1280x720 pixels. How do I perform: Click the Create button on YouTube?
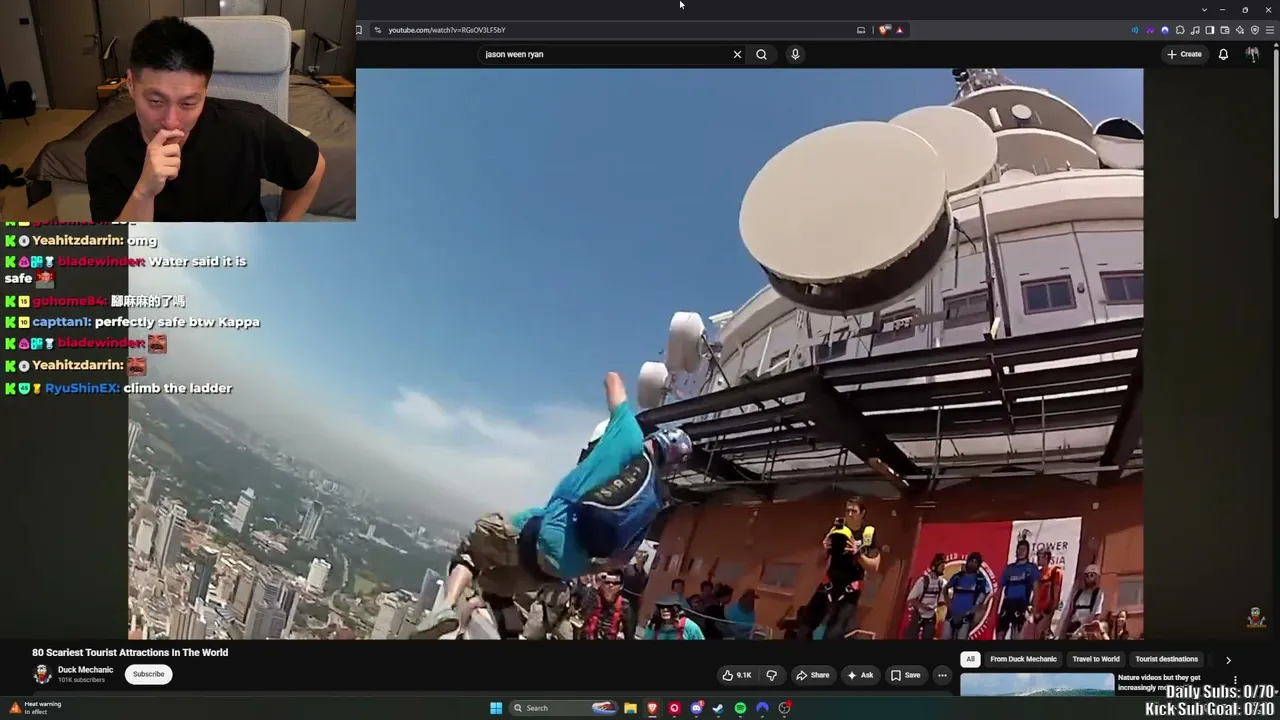click(1184, 54)
